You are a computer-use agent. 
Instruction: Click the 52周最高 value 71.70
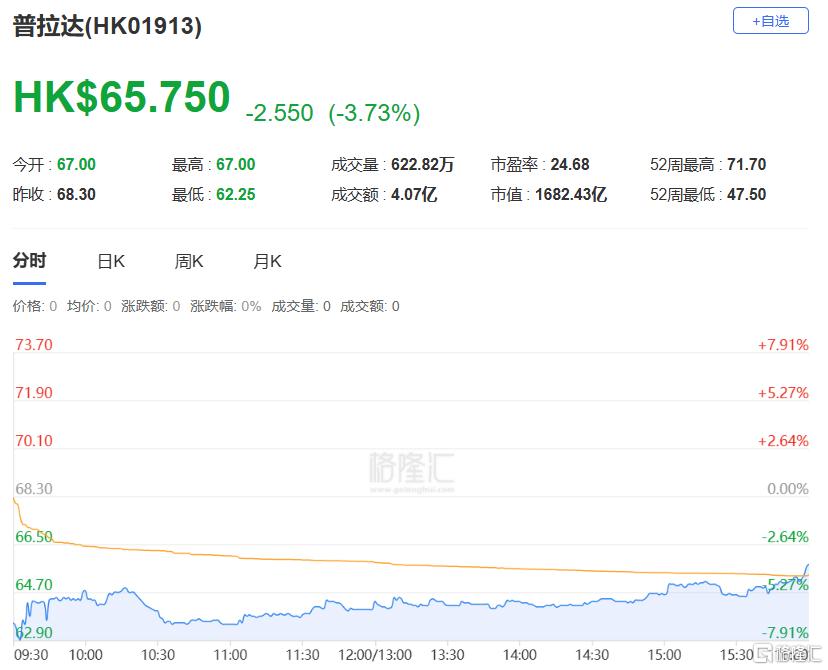click(x=746, y=164)
